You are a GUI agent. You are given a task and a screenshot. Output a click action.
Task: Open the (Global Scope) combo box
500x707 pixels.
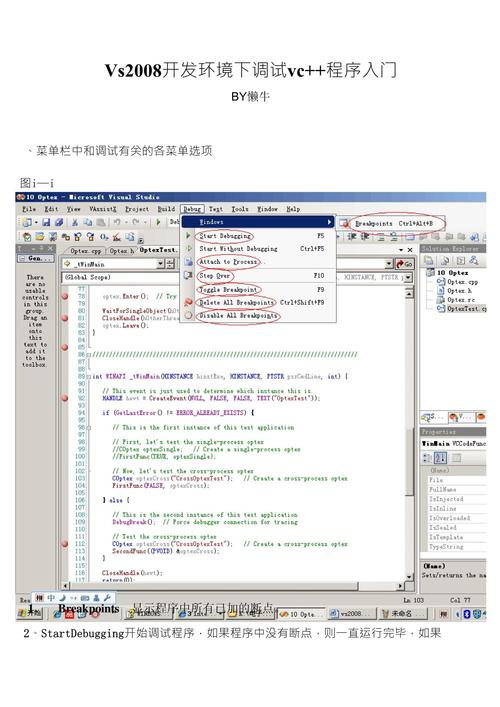click(120, 277)
